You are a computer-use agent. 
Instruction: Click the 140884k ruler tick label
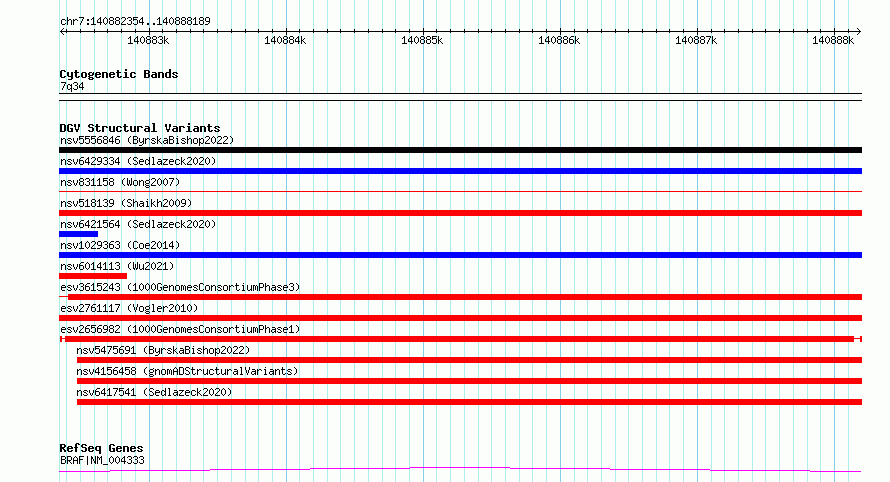pyautogui.click(x=285, y=40)
